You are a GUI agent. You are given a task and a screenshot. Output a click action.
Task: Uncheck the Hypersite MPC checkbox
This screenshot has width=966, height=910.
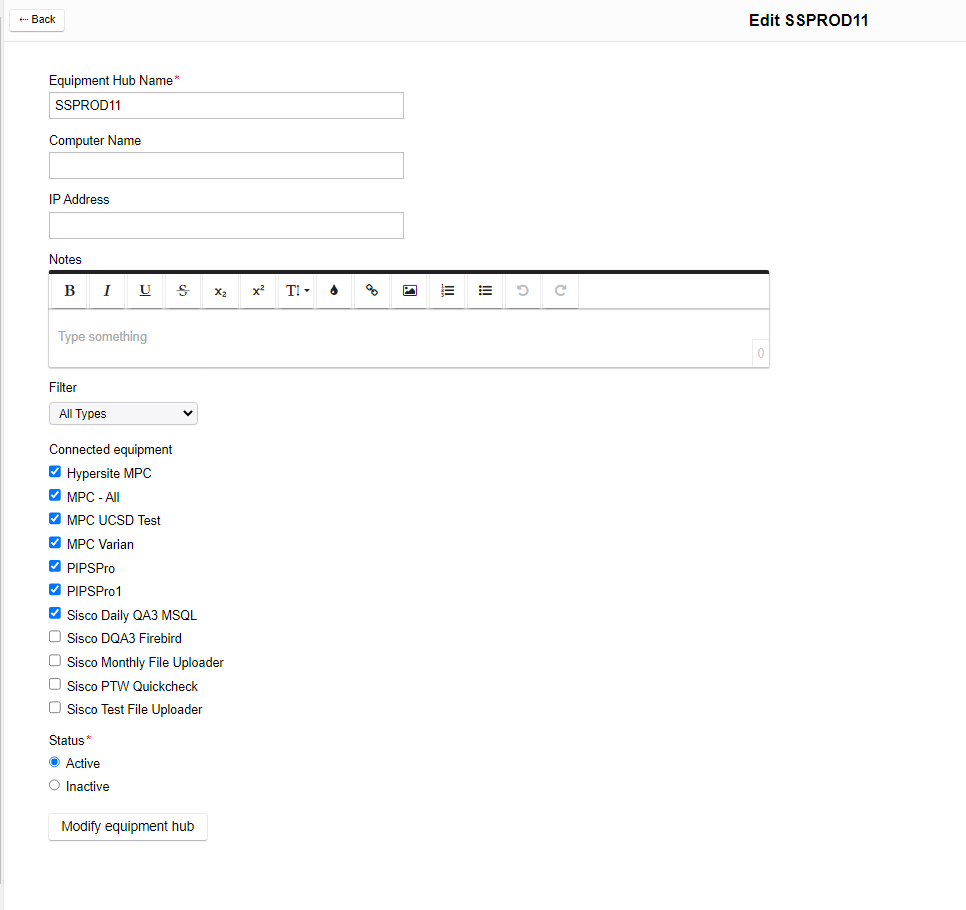pyautogui.click(x=55, y=472)
